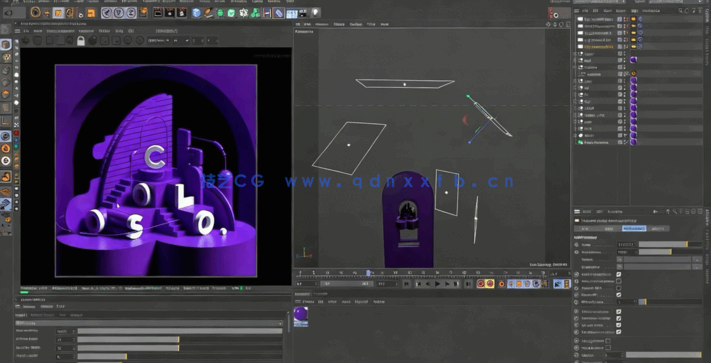
Task: Open the Material Manager hamburger menu
Action: pos(298,301)
